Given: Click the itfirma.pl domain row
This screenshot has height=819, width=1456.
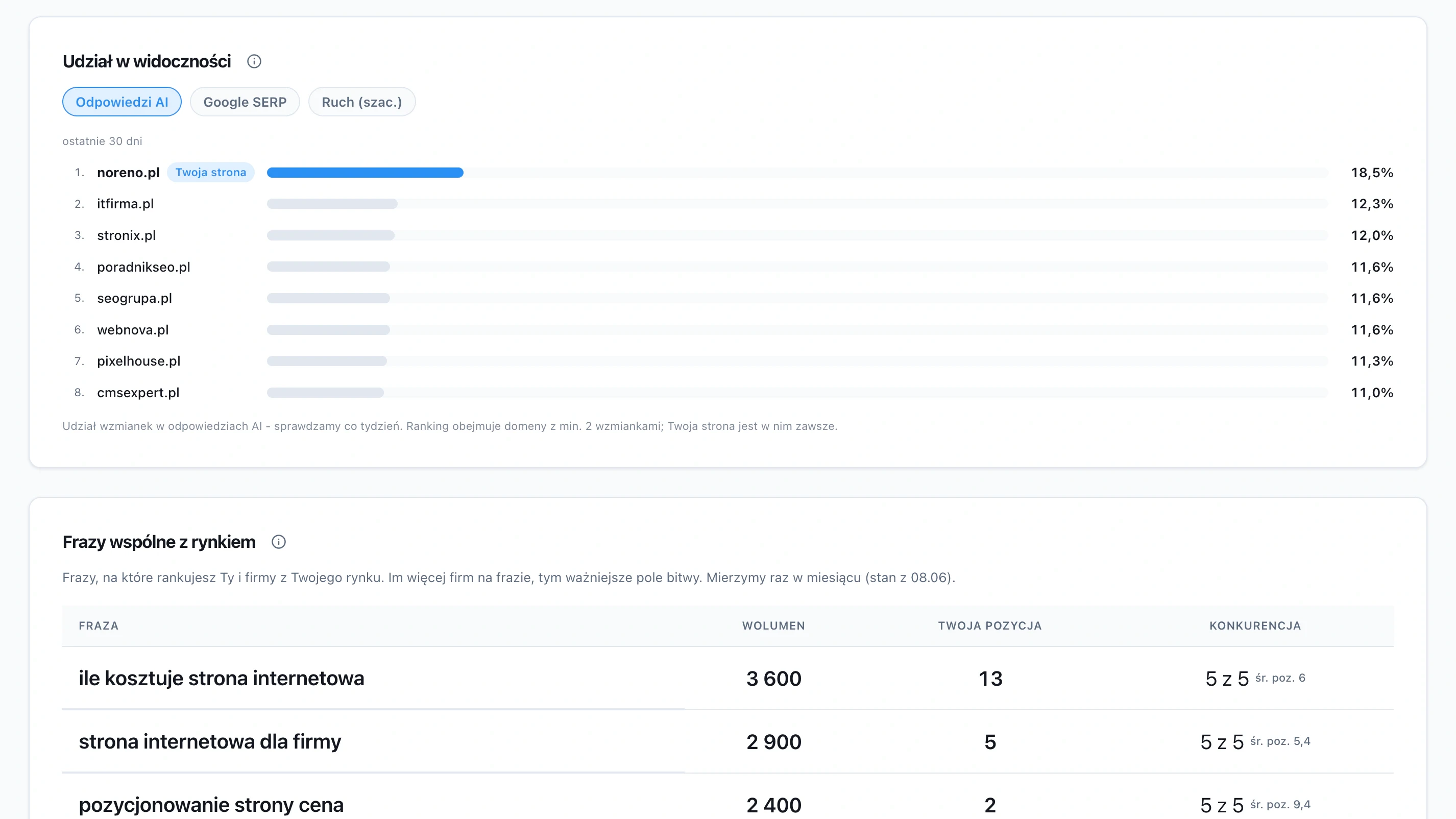Looking at the screenshot, I should (728, 204).
